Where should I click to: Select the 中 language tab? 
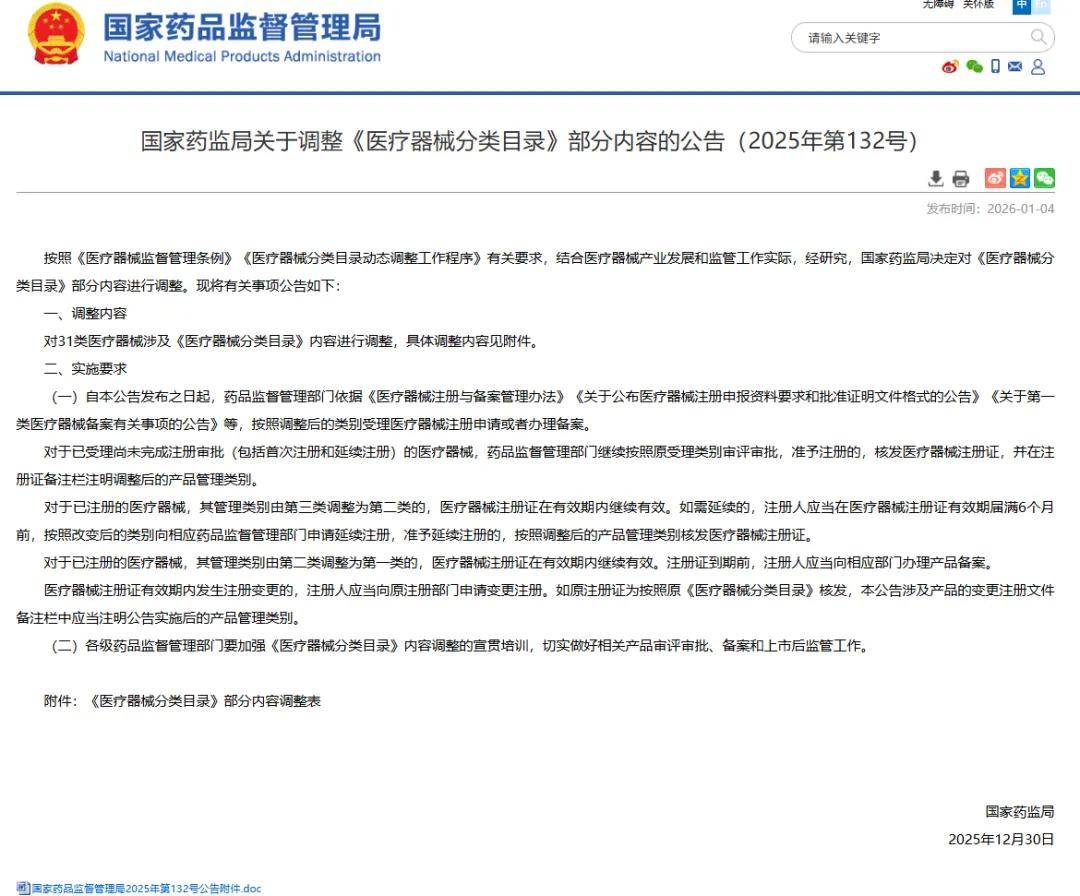point(1020,6)
